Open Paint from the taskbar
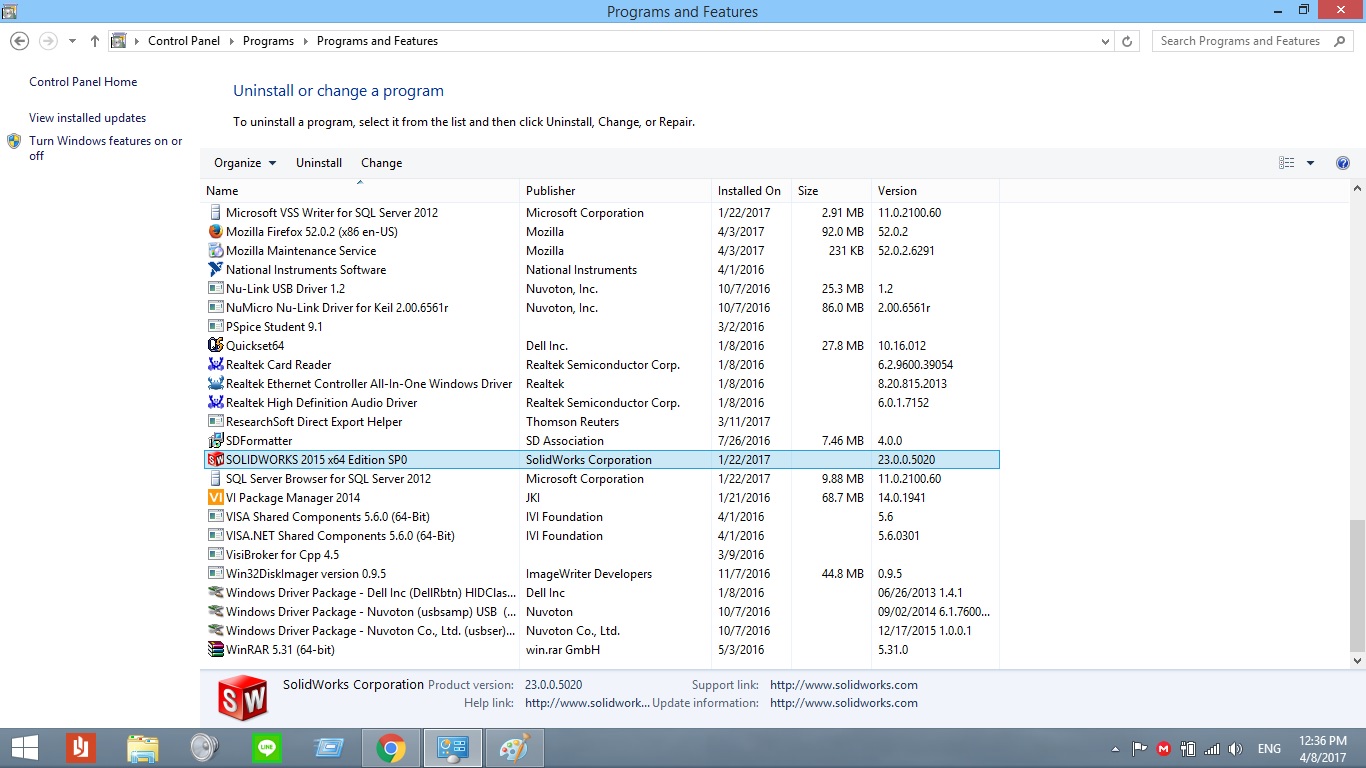The height and width of the screenshot is (768, 1366). click(x=514, y=748)
